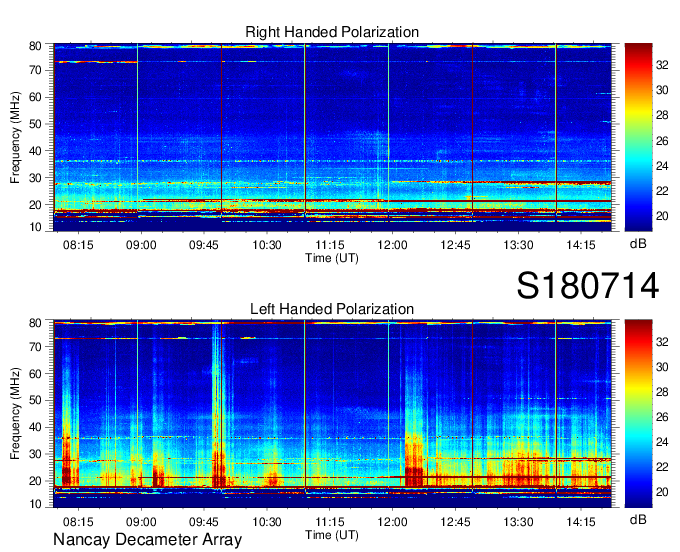Click 80 MHz tick on Right Handed frequency axis
This screenshot has width=680, height=552.
[x=36, y=46]
